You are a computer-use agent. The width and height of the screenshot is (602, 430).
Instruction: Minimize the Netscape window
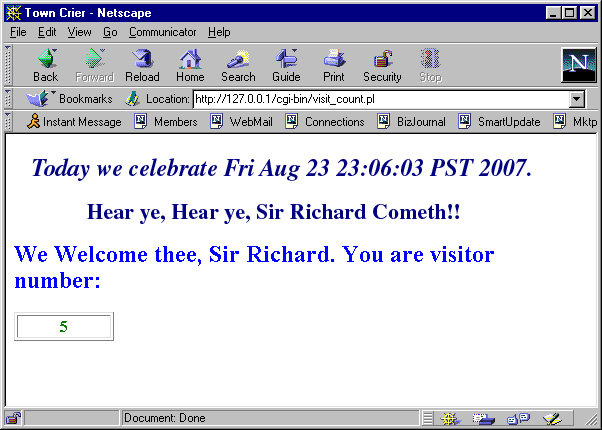pos(553,13)
